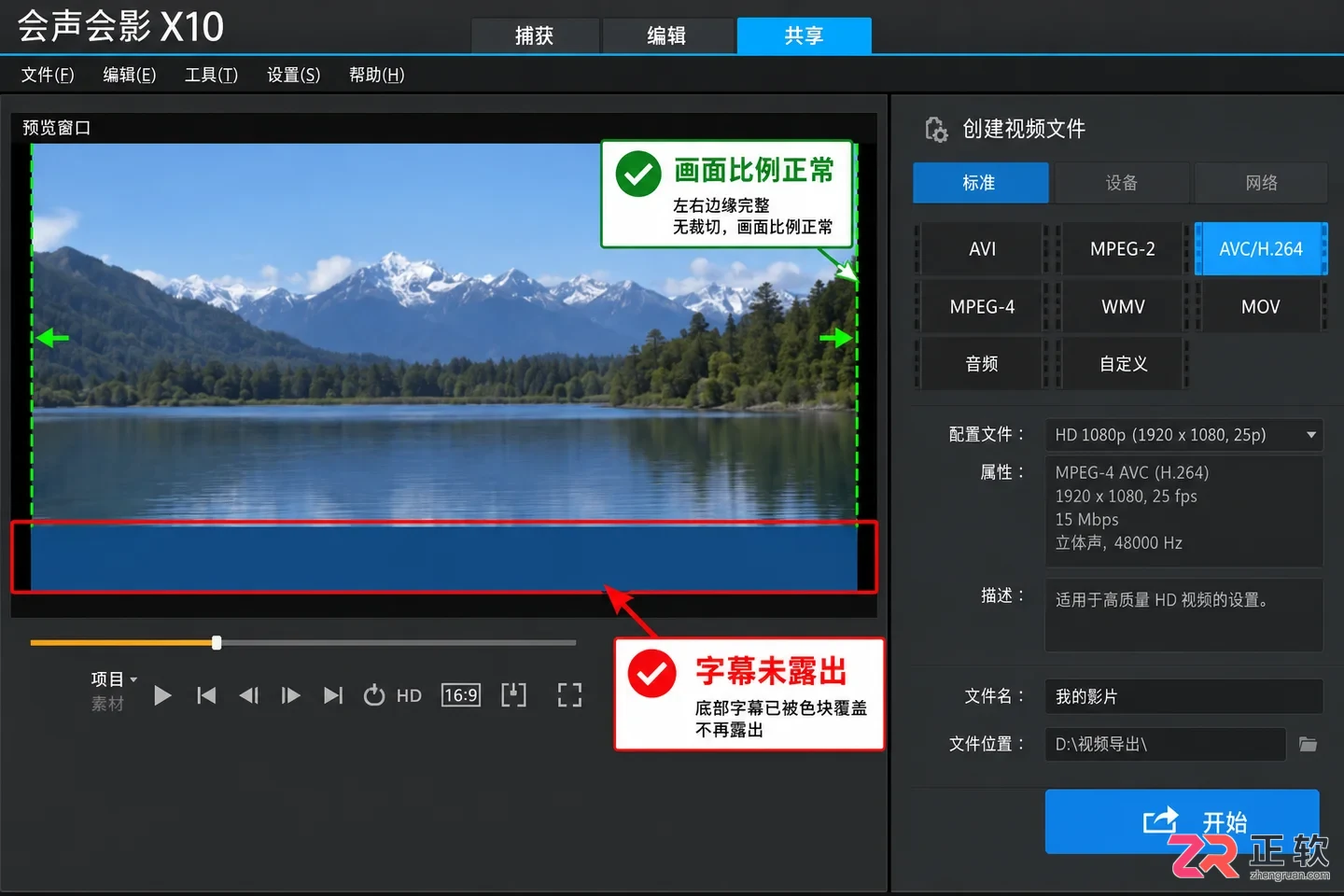Open the 文件(F) menu
The width and height of the screenshot is (1344, 896).
click(x=48, y=75)
